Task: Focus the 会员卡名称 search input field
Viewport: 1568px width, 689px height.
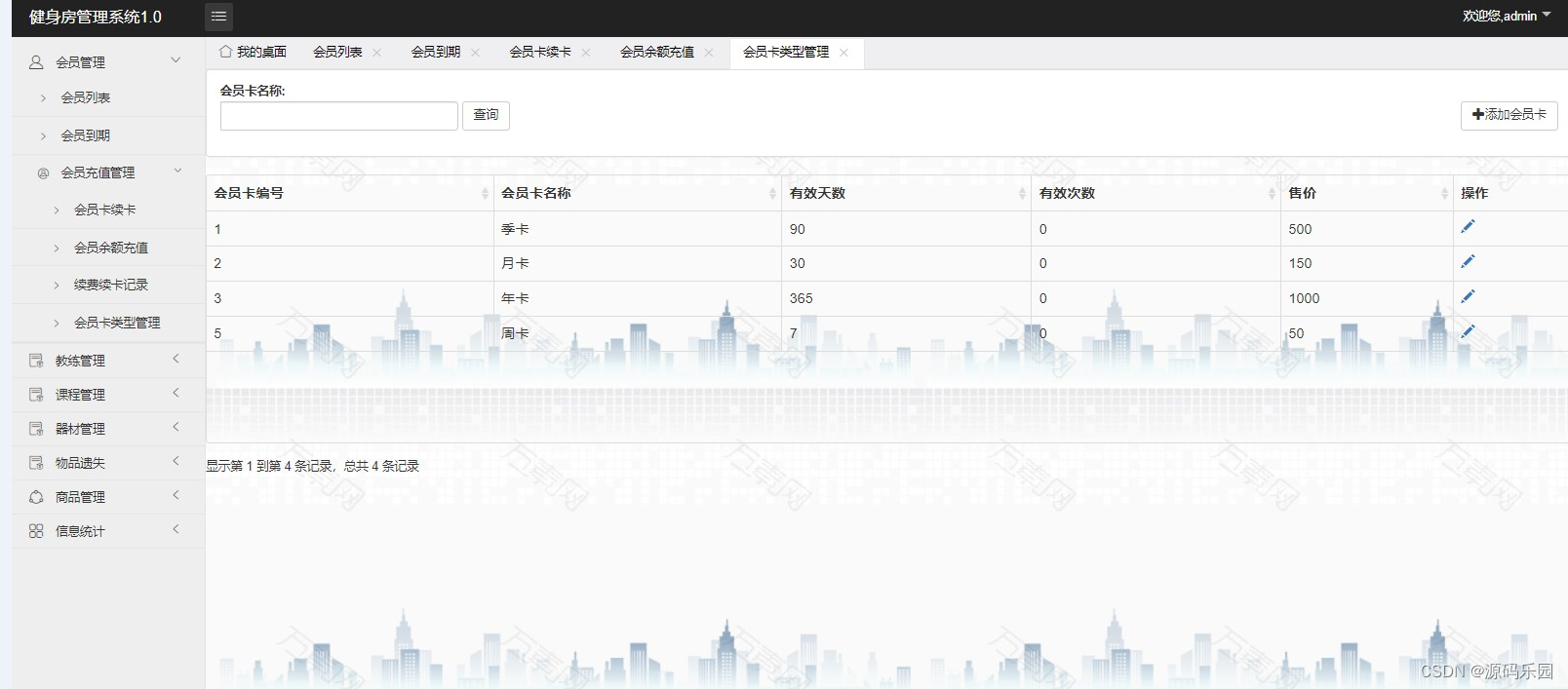Action: pyautogui.click(x=339, y=116)
